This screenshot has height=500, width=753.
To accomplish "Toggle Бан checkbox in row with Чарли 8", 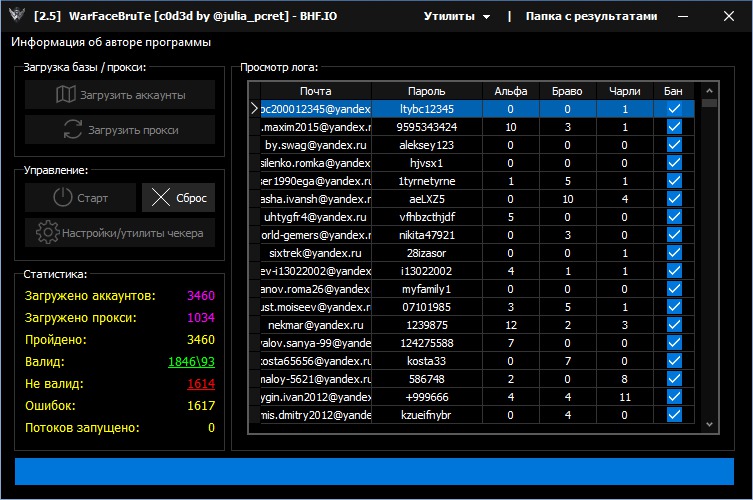I will pos(674,378).
